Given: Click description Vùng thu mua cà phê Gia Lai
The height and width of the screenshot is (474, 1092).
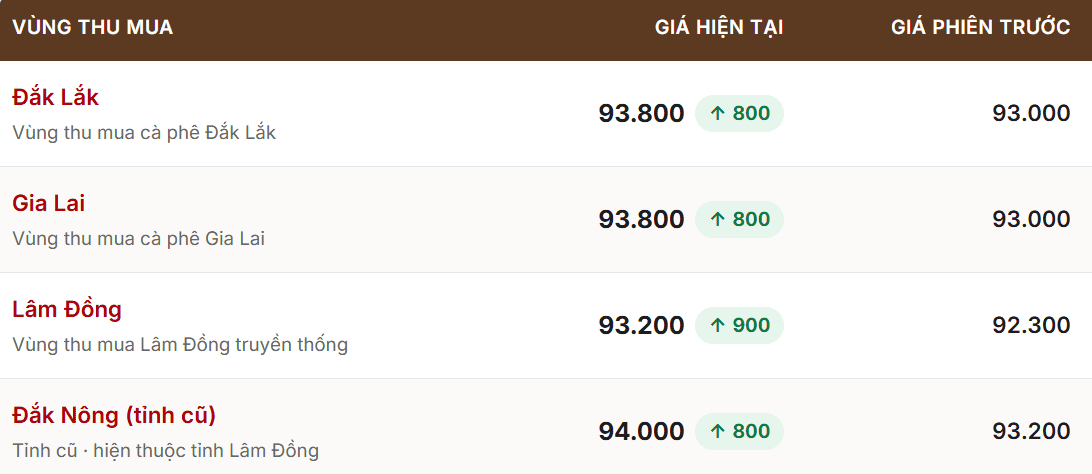Looking at the screenshot, I should 139,239.
